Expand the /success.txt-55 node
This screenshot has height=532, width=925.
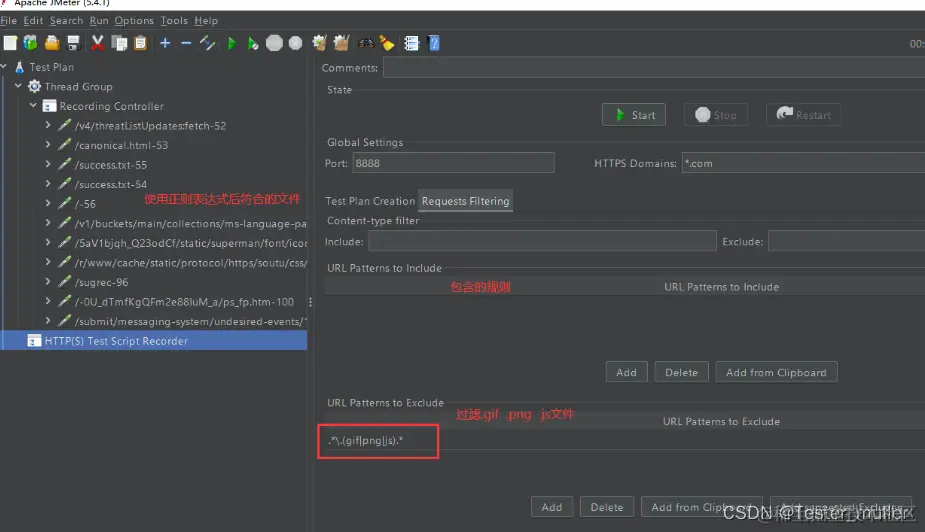pyautogui.click(x=48, y=164)
